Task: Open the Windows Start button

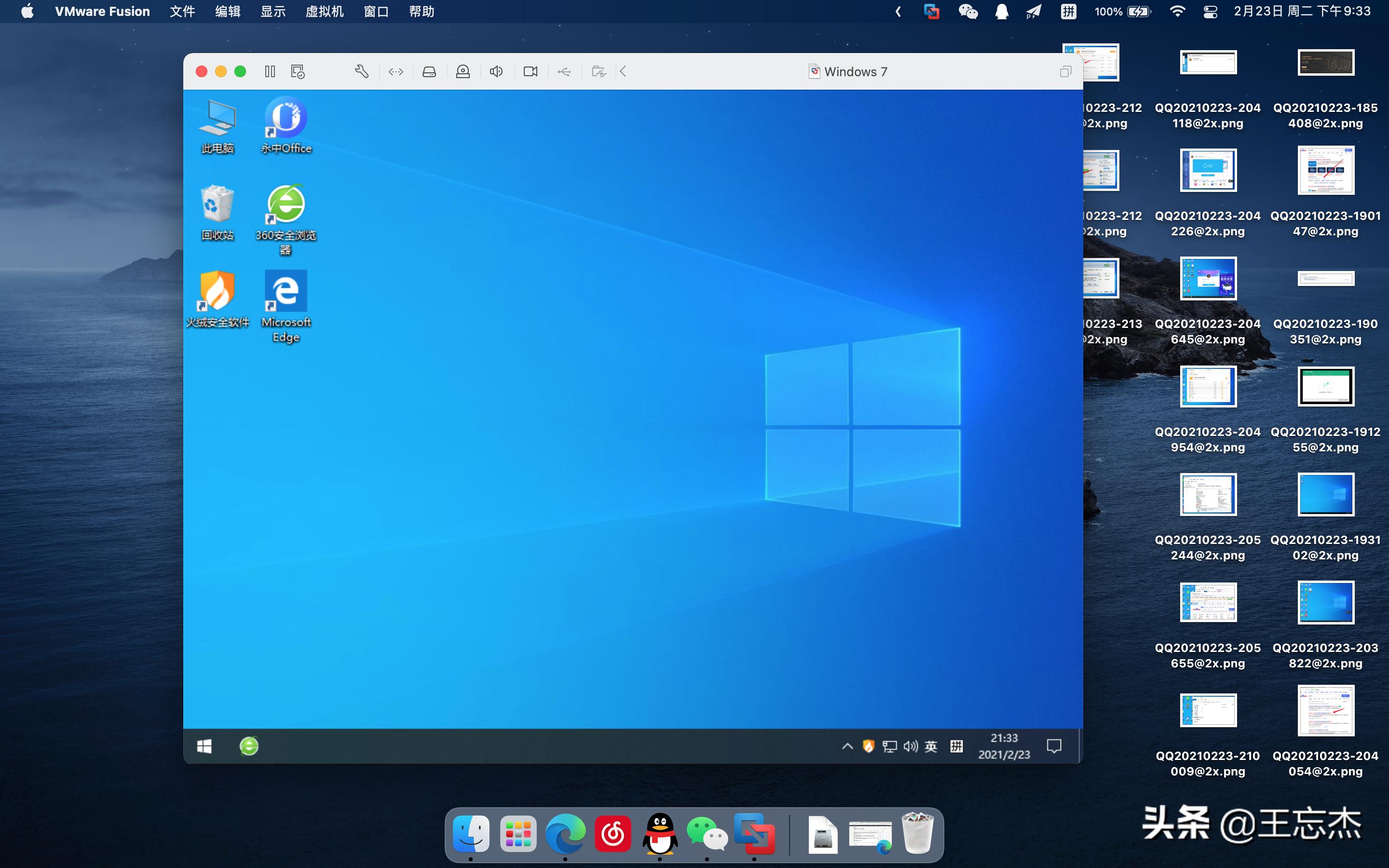Action: (x=204, y=746)
